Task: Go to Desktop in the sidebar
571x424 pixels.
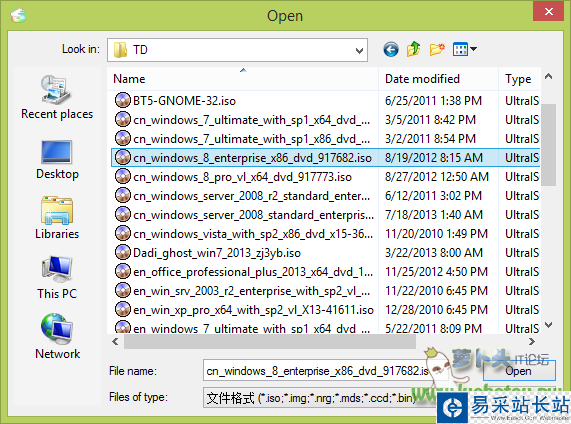Action: (57, 160)
